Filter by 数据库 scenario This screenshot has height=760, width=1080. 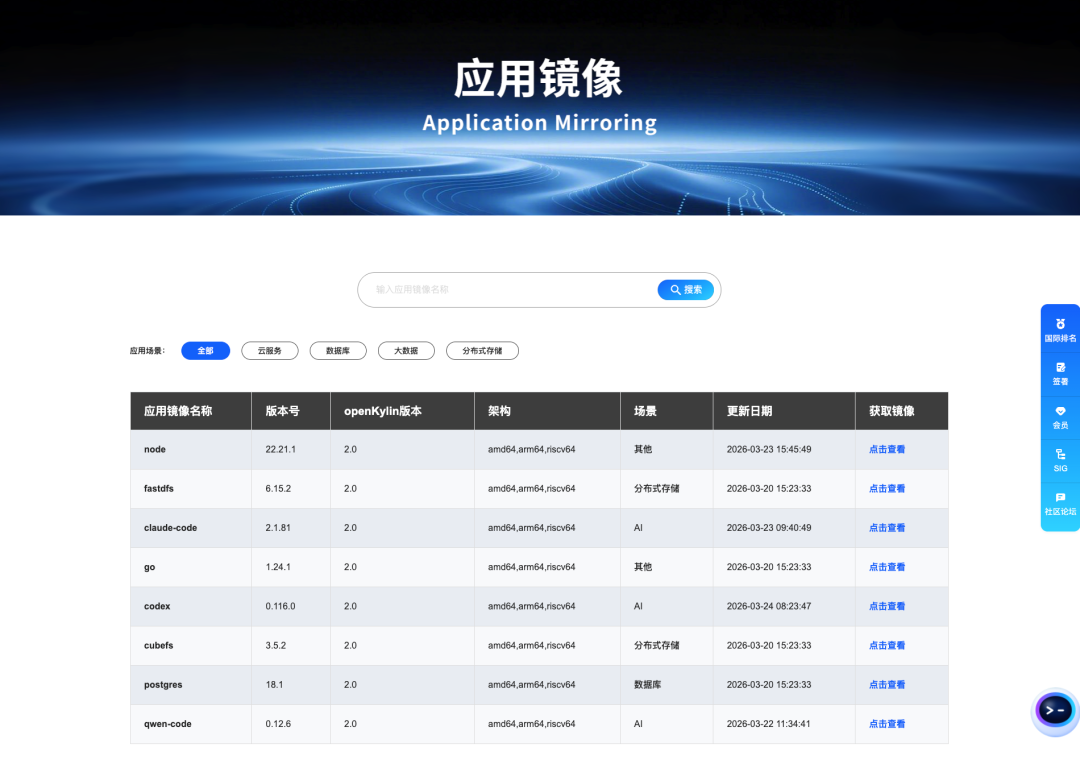(x=338, y=351)
